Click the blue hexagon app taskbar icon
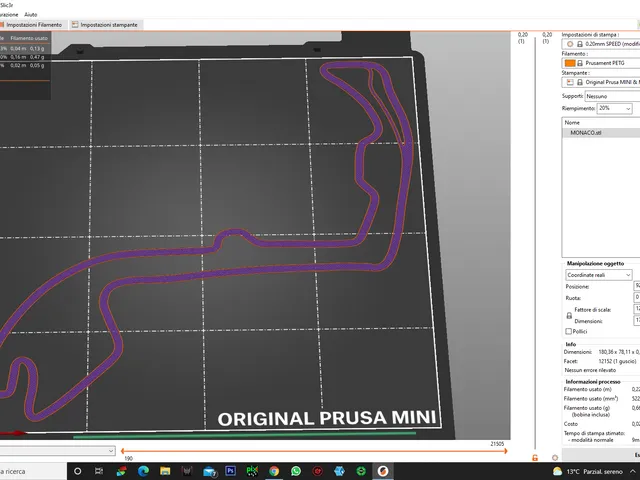Image resolution: width=640 pixels, height=480 pixels. 339,471
